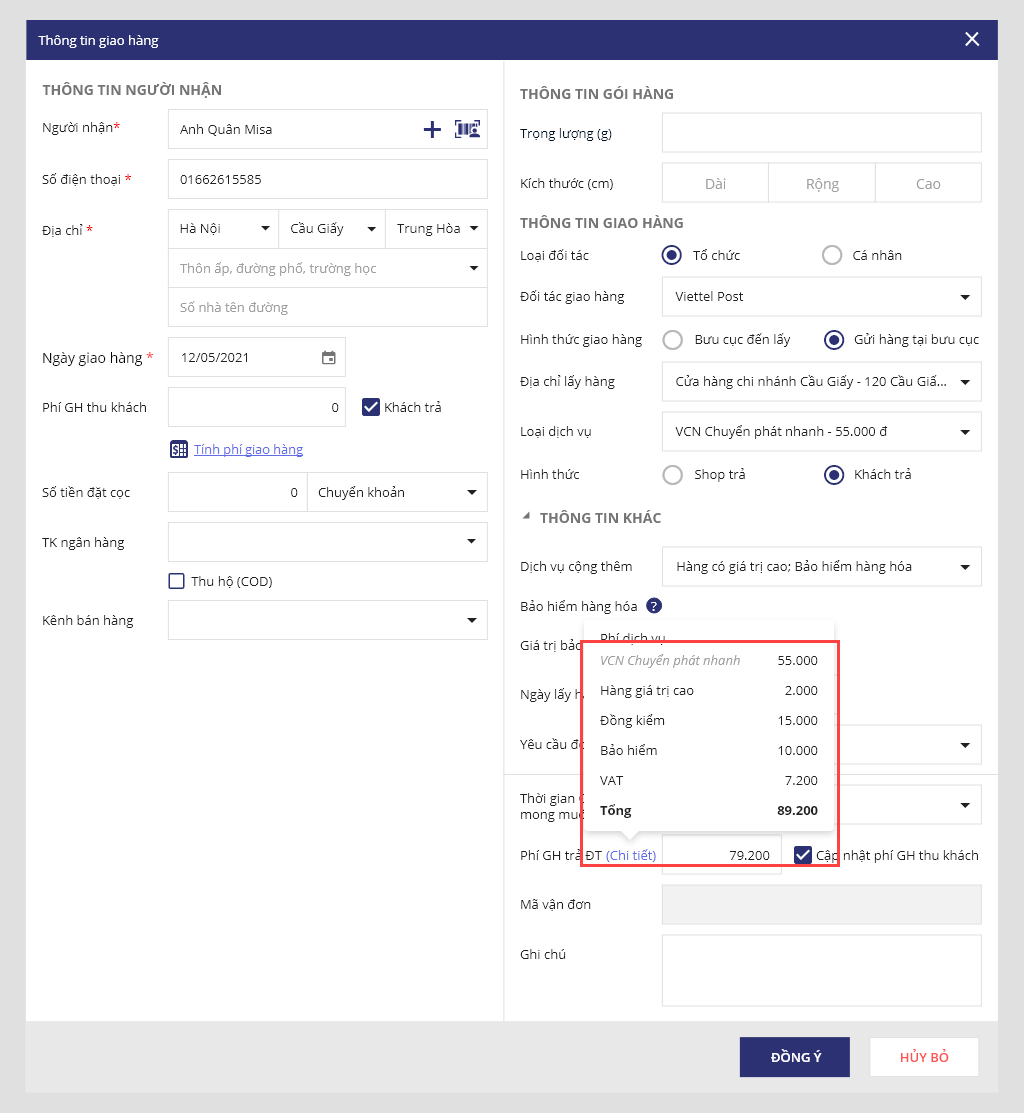Toggle Cập nhật phí GH thu khách checkbox
This screenshot has height=1113, width=1024.
[803, 855]
